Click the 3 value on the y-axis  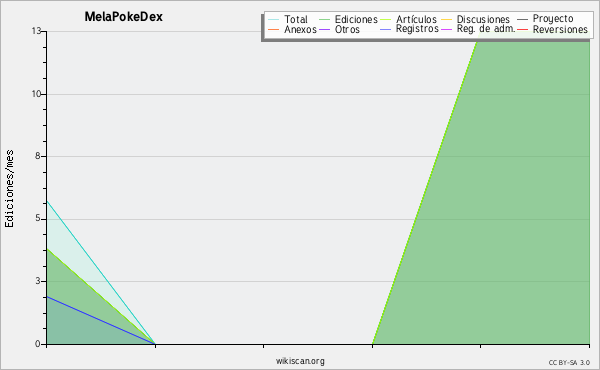[38, 281]
